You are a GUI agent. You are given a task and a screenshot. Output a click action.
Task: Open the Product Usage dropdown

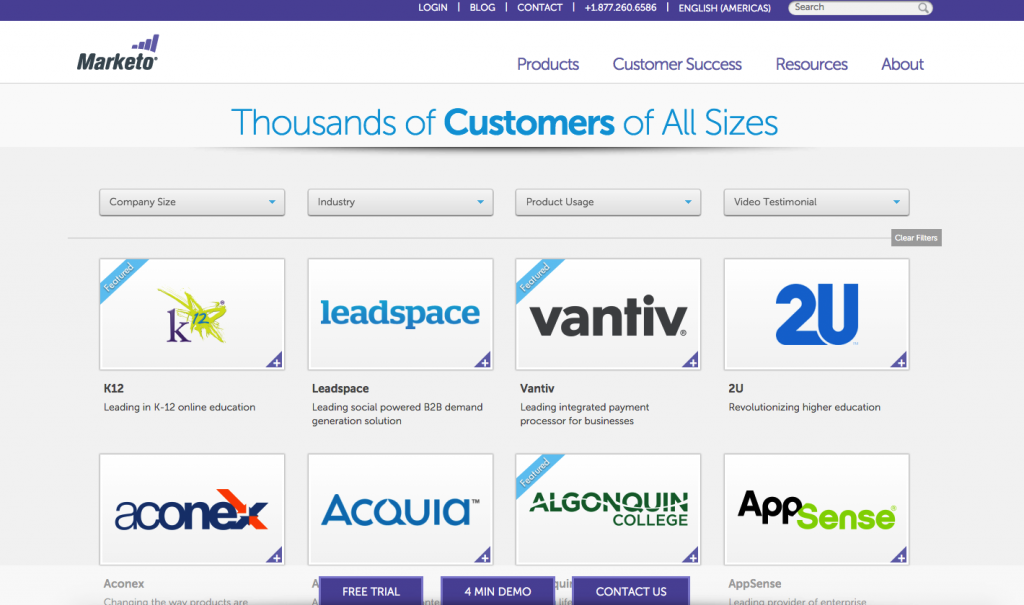click(x=608, y=202)
